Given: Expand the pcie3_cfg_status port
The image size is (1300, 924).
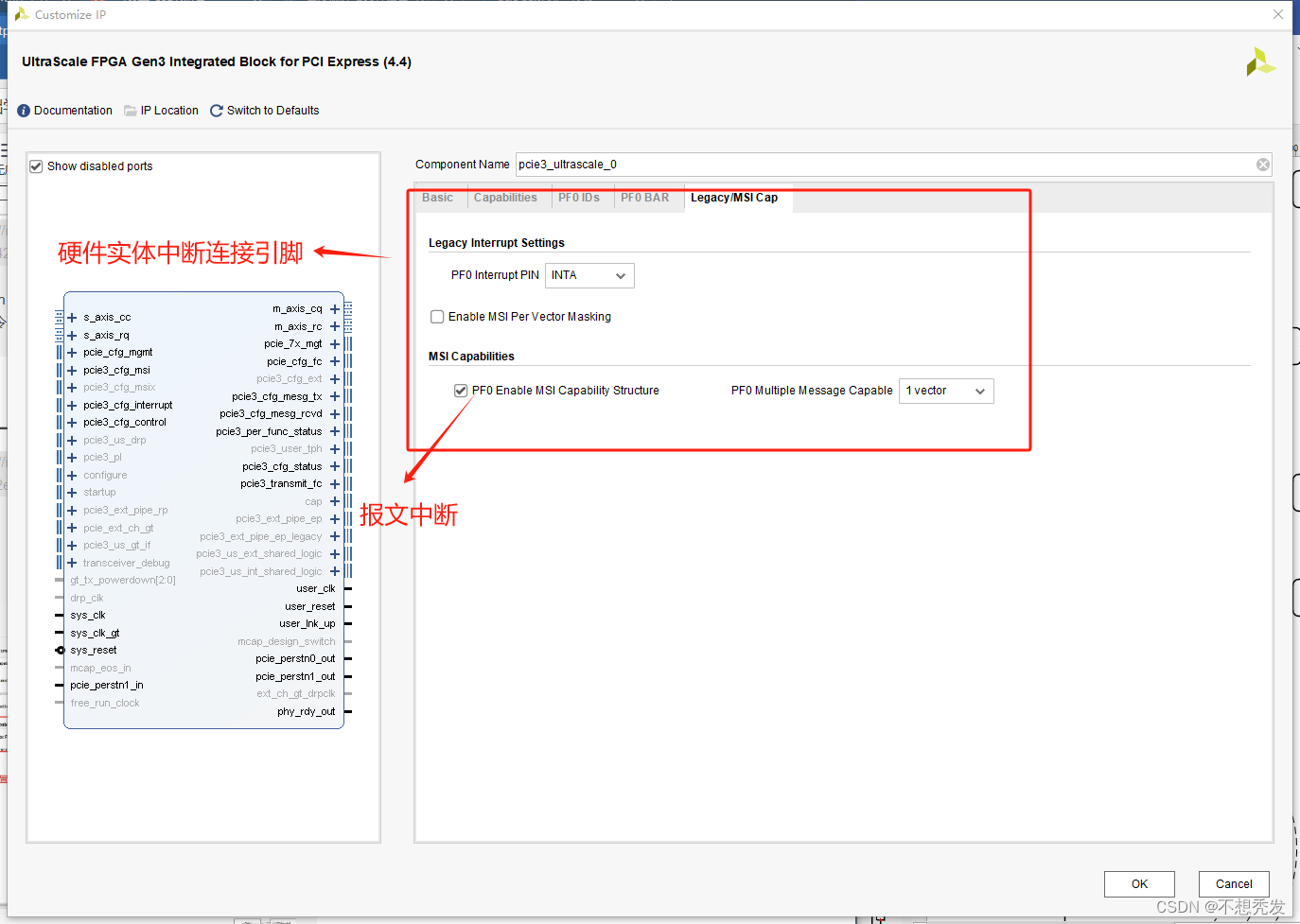Looking at the screenshot, I should click(335, 466).
